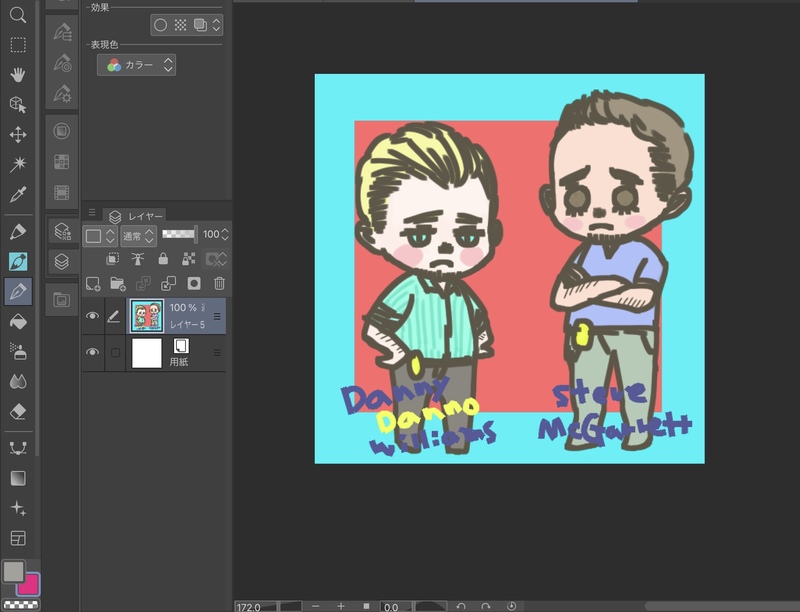Pick the pink sub color swatch
800x612 pixels.
31,586
